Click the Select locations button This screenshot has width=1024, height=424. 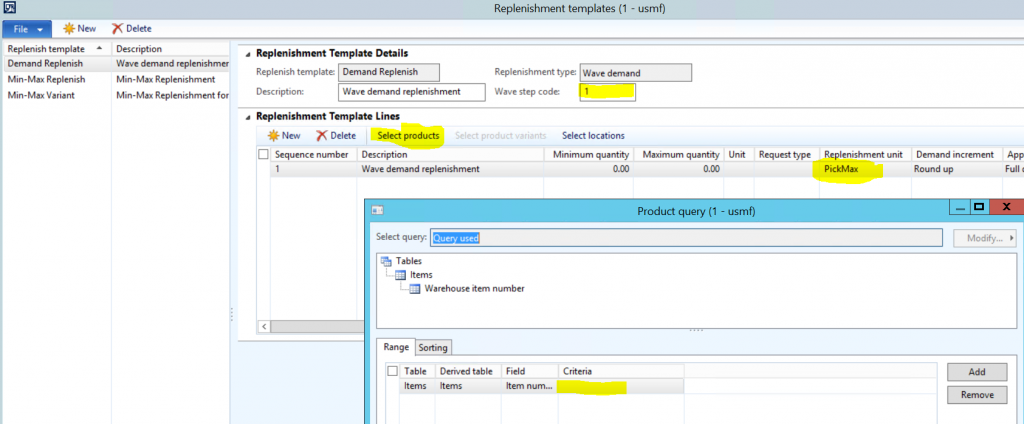point(593,136)
